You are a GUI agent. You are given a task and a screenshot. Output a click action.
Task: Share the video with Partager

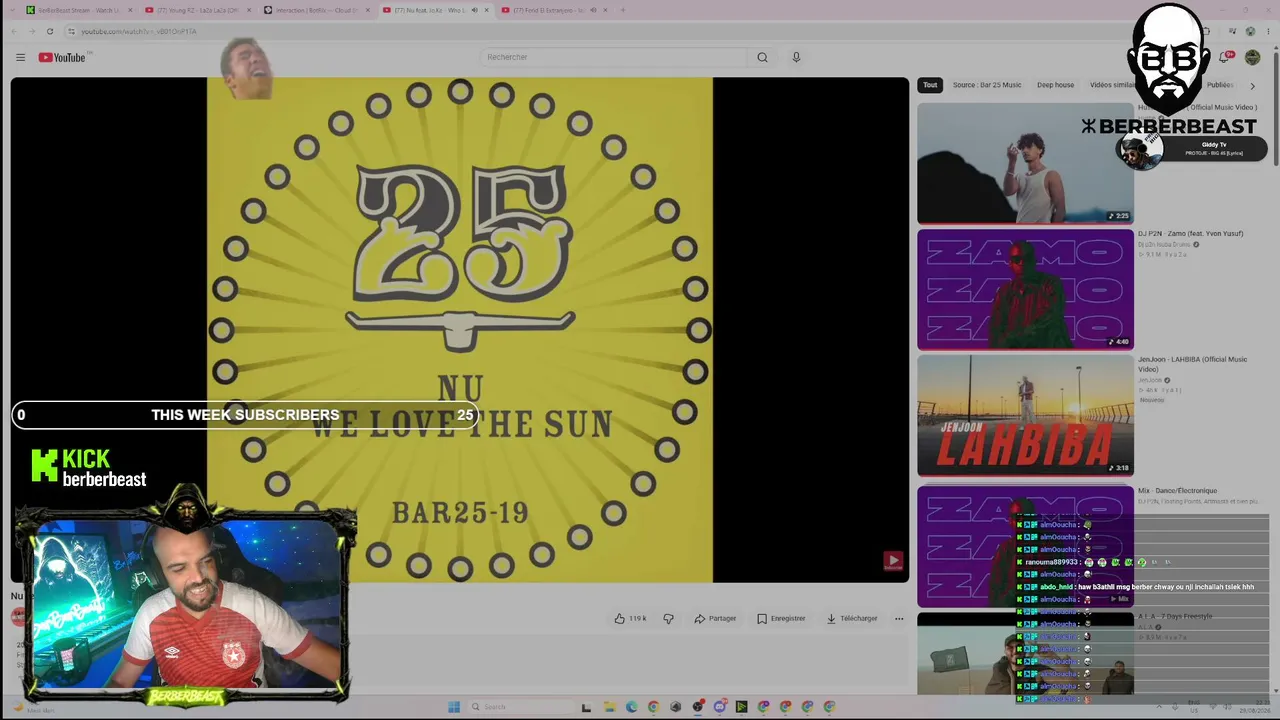(x=715, y=618)
